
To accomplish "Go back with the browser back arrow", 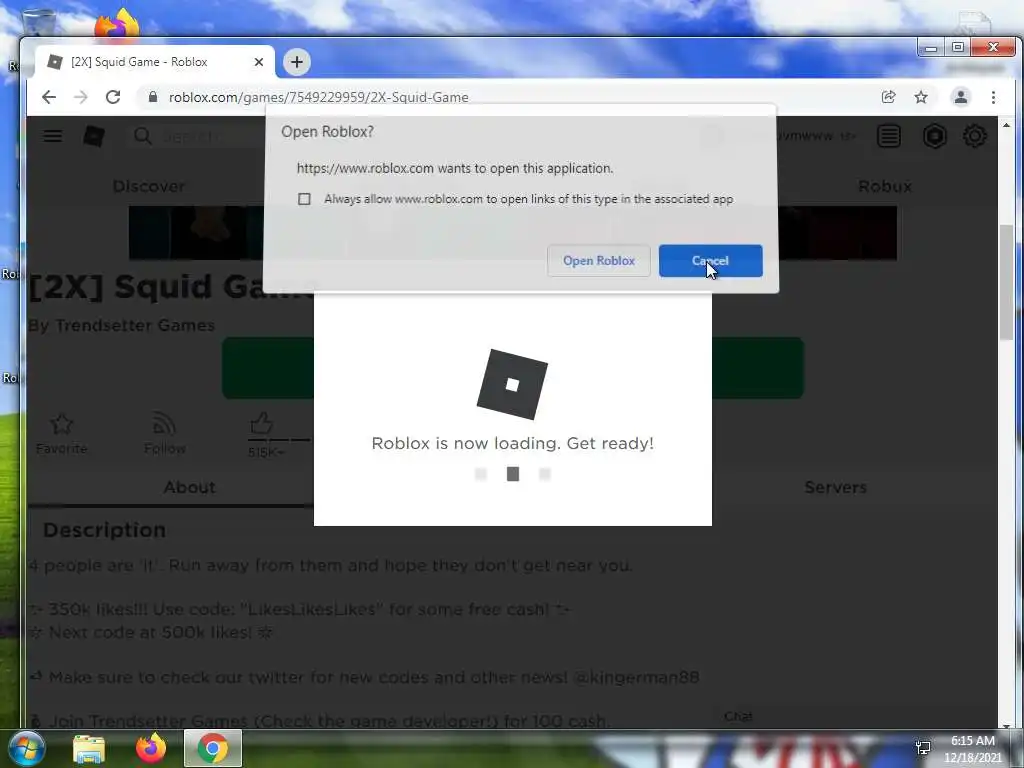I will (x=49, y=97).
